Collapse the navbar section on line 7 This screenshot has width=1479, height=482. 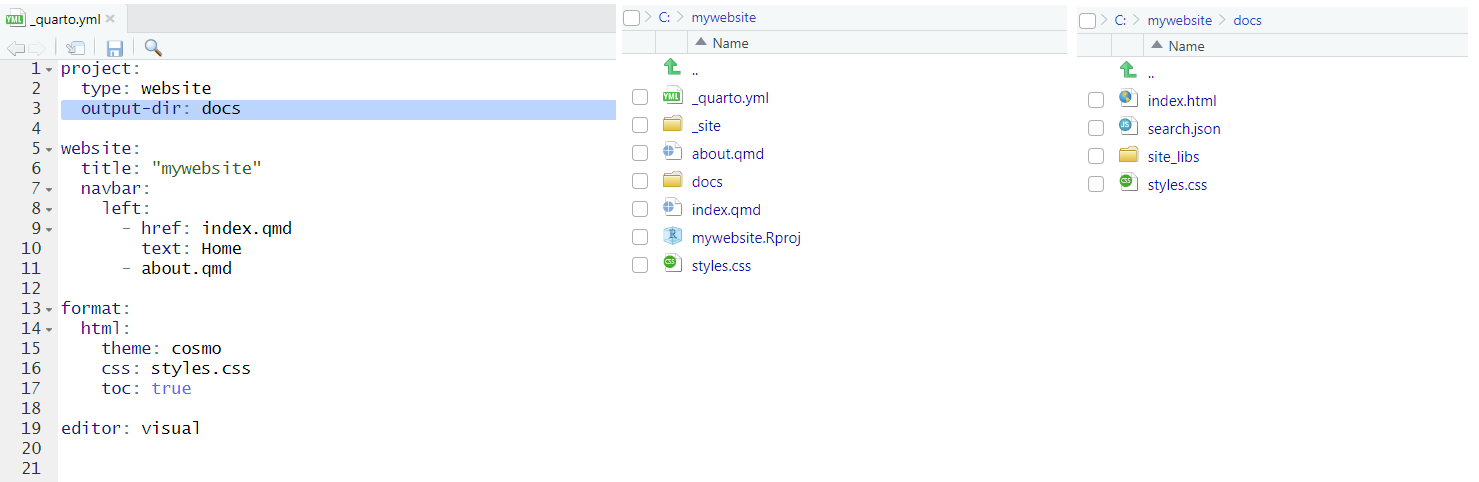(x=49, y=189)
